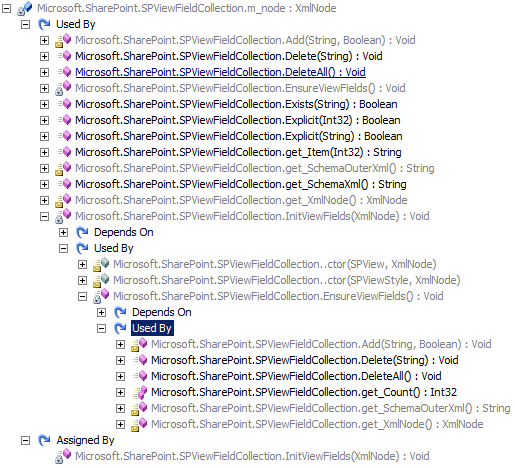Click the arrow icon beside first Depends On
This screenshot has height=468, width=515.
click(x=82, y=232)
